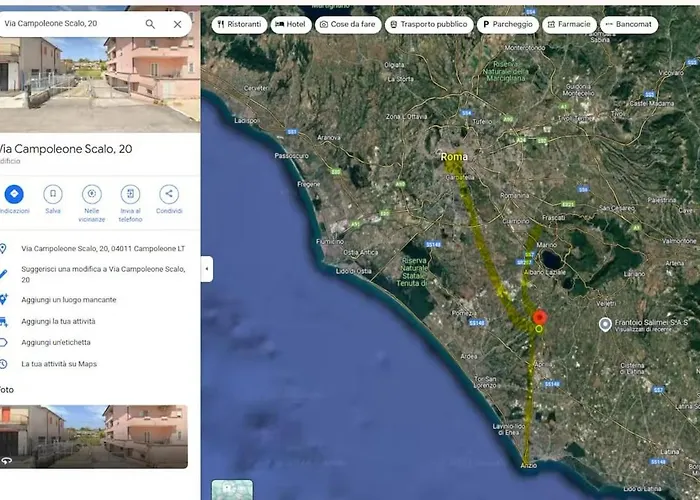Select Aggiungi un luogo mancante
Screen dimensions: 700x500
click(69, 300)
